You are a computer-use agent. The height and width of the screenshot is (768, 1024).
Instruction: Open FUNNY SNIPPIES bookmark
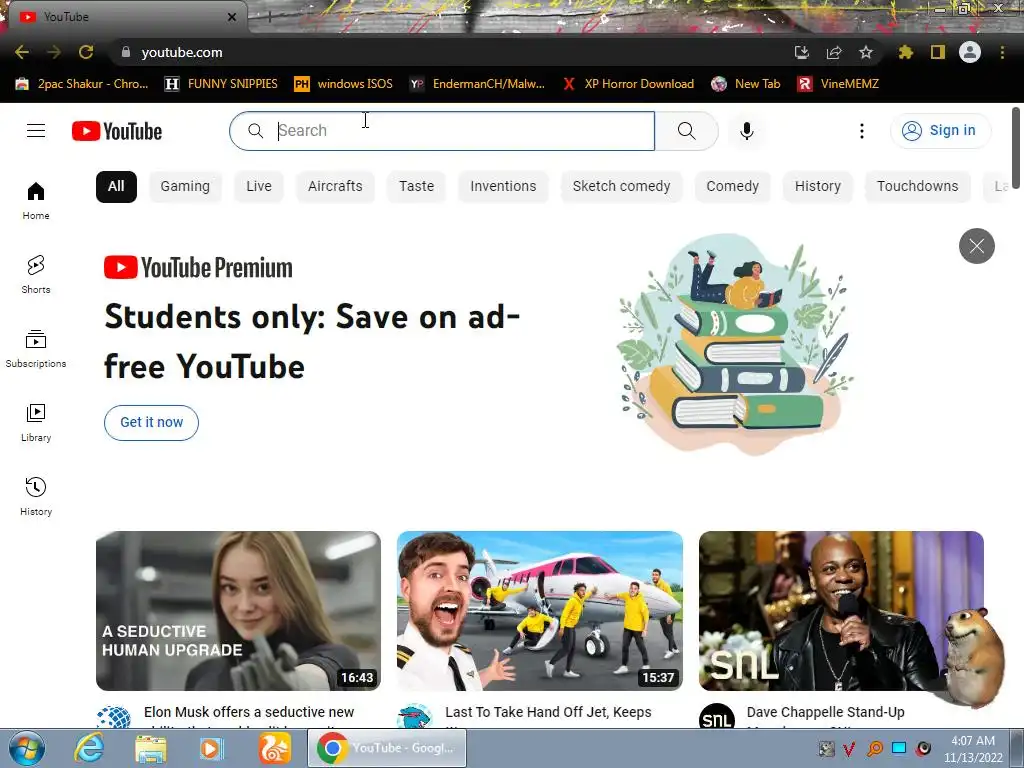point(221,84)
